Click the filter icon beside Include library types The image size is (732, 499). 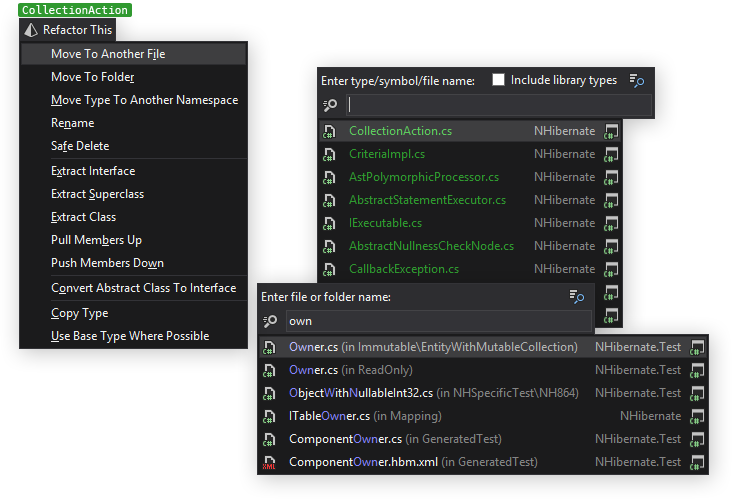(637, 80)
